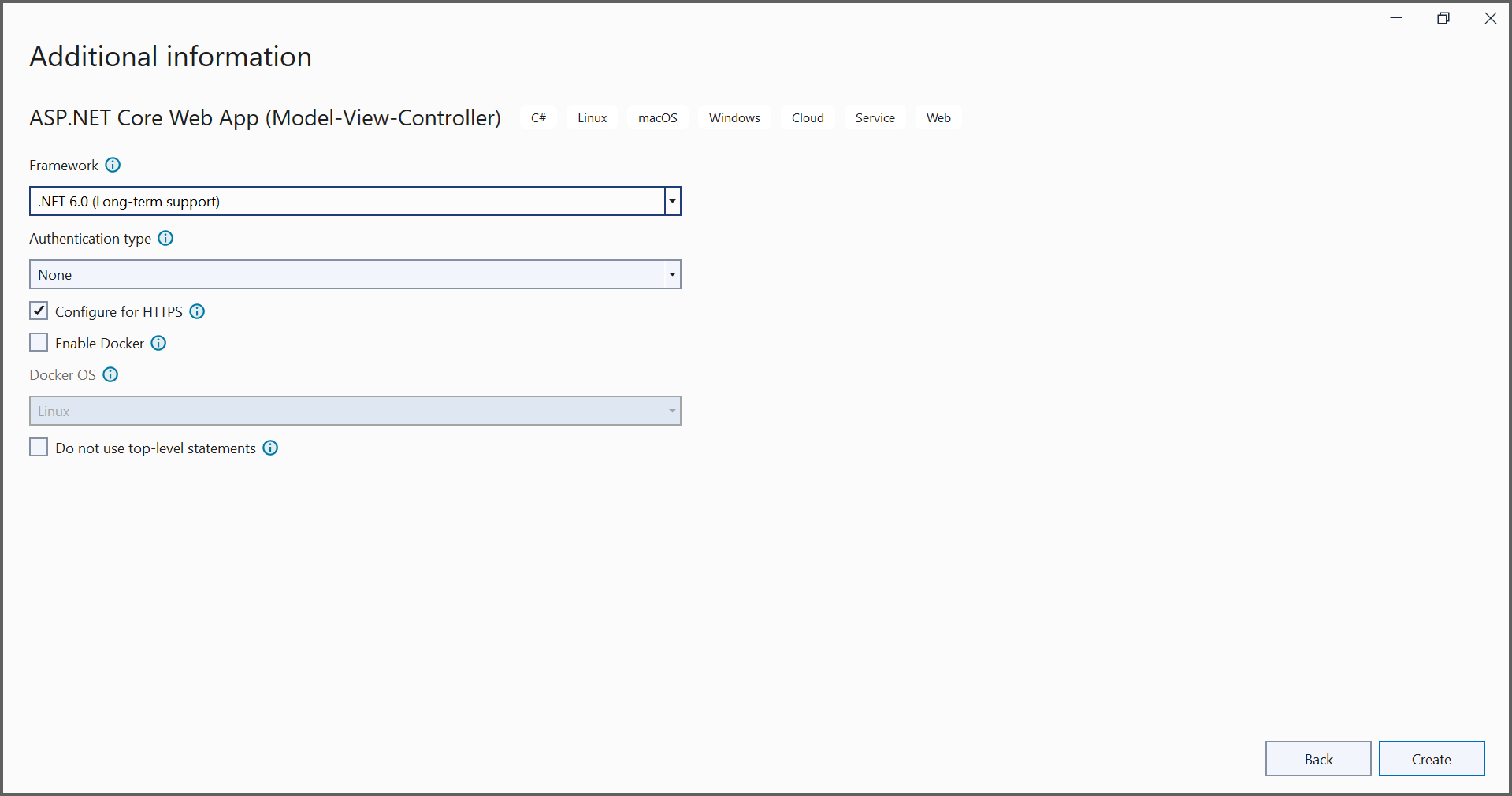Click info icon beside Configure for HTTPS

[197, 311]
